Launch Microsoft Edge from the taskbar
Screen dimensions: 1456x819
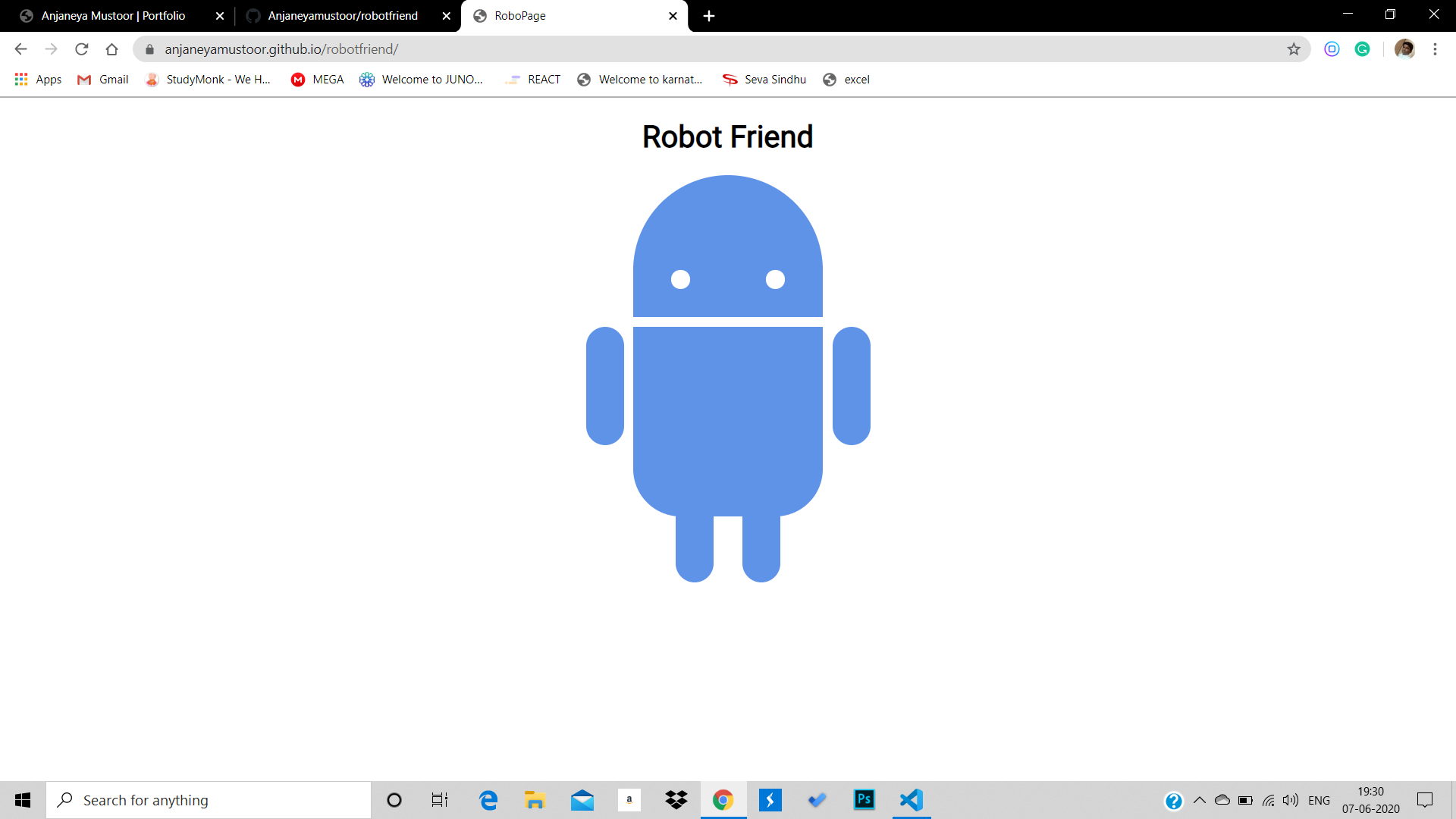point(488,800)
